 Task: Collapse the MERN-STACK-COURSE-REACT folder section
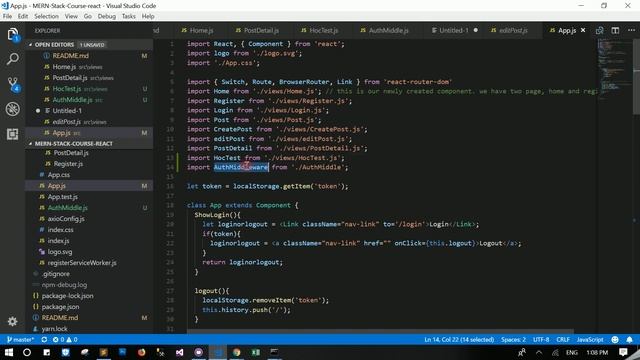[73, 144]
